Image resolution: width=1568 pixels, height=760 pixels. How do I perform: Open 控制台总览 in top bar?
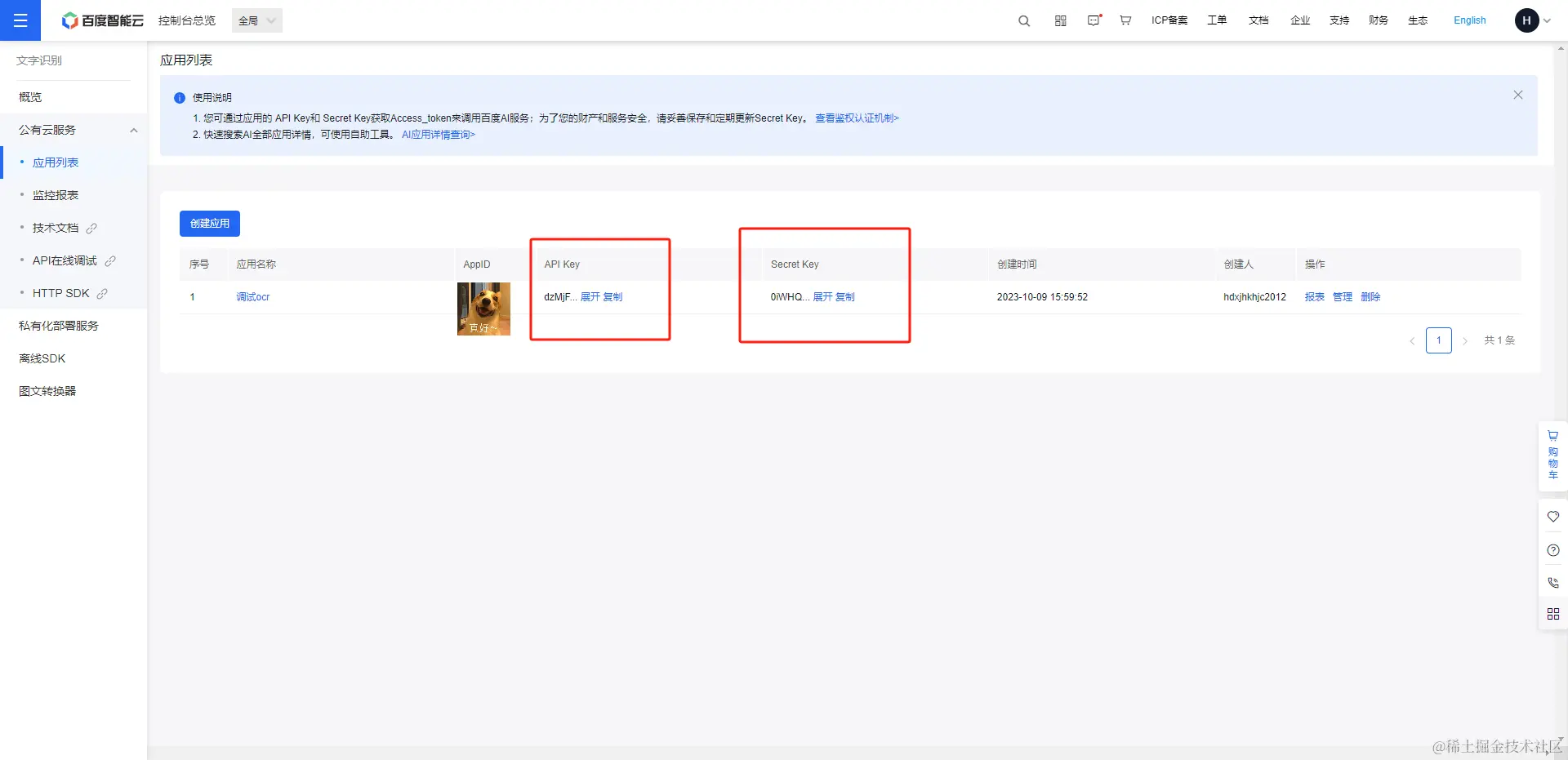(187, 20)
